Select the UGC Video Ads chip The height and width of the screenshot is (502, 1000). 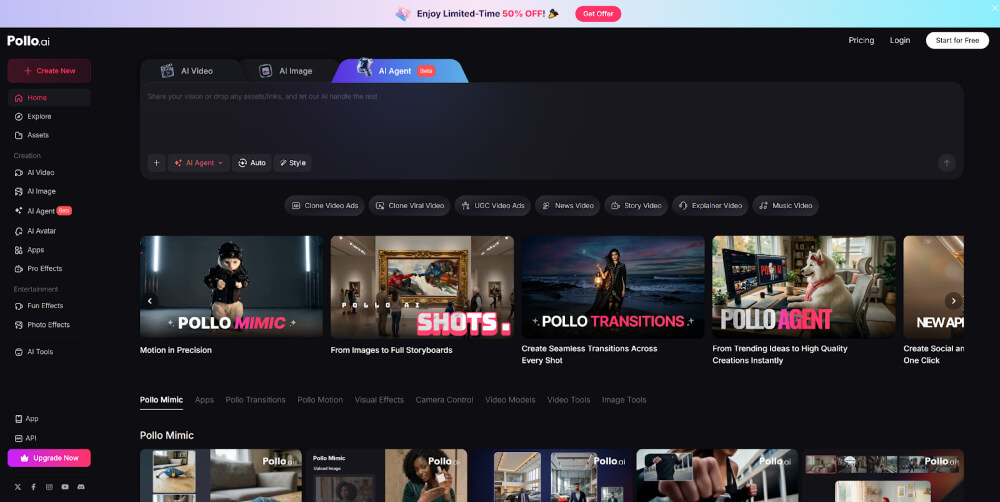[x=492, y=205]
